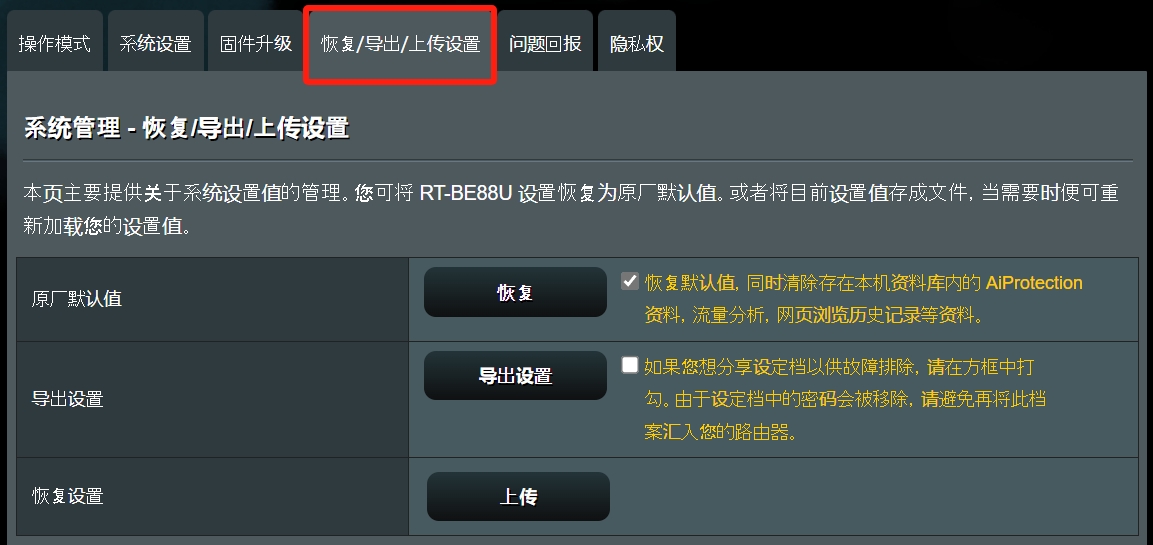Click the 恢复设置 row label

coord(68,496)
